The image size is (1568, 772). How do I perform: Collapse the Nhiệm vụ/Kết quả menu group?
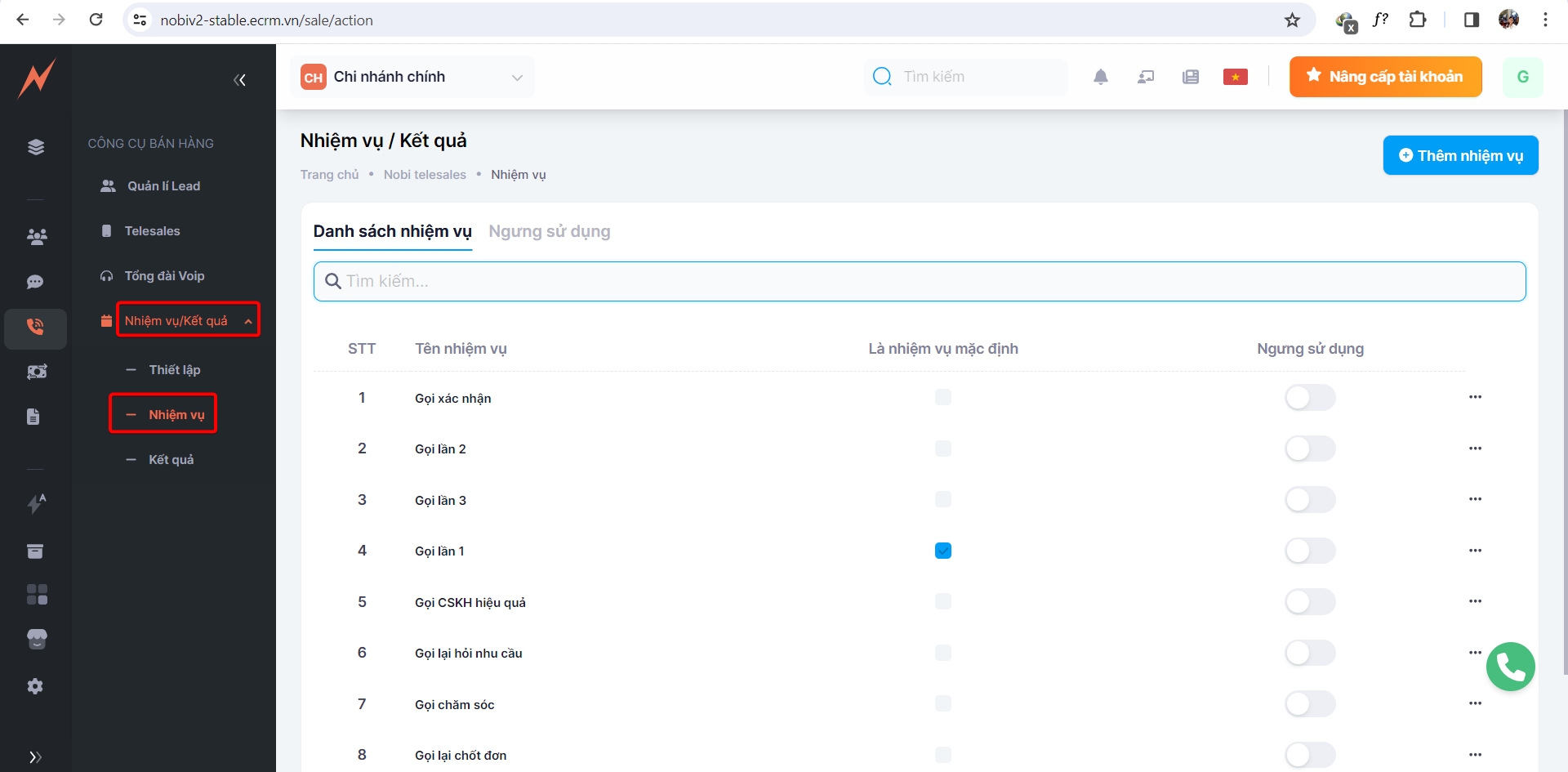tap(248, 321)
